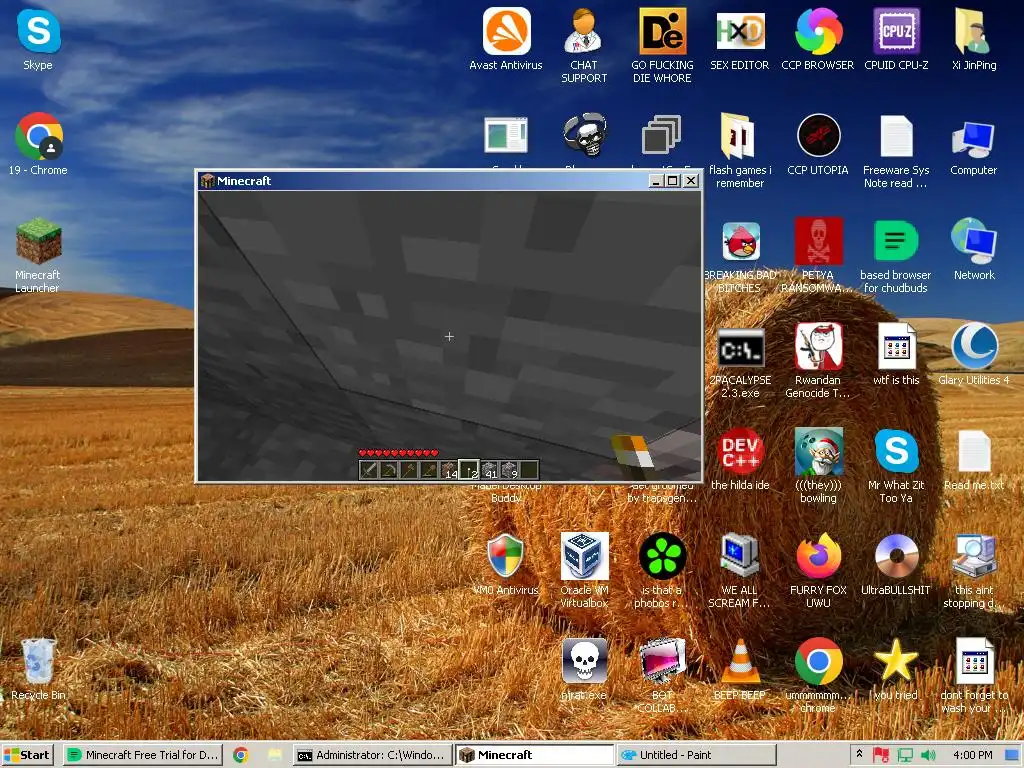1024x768 pixels.
Task: Click the 4:00 PM clock
Action: [x=972, y=755]
